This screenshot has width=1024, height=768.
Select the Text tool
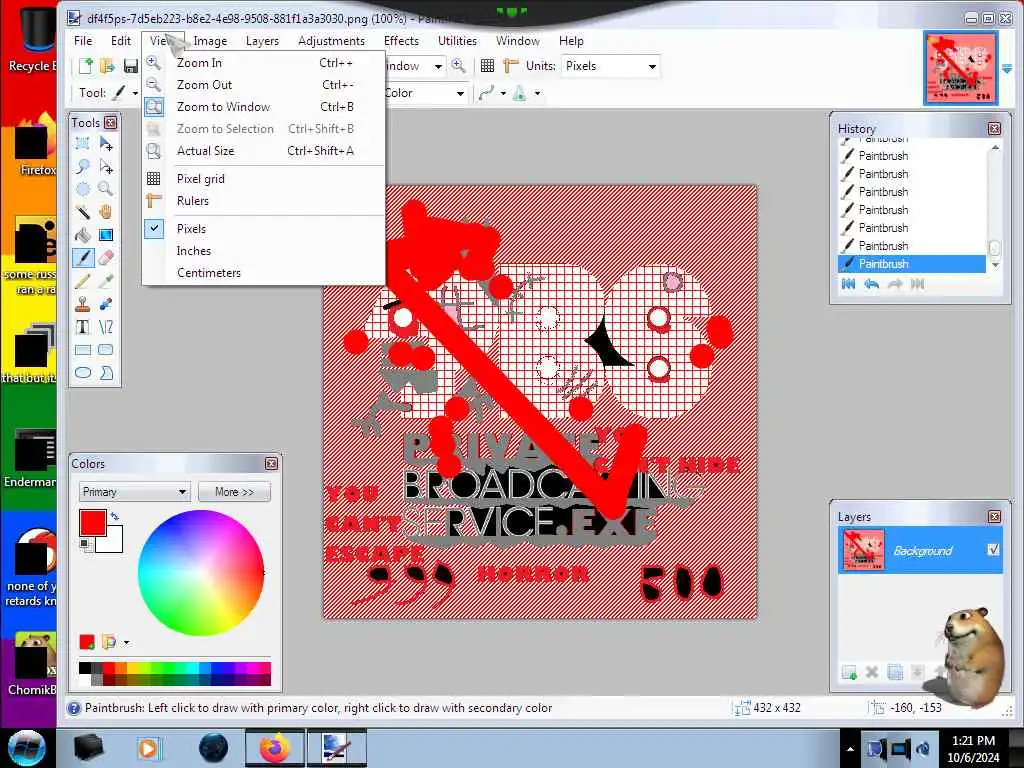click(x=83, y=327)
